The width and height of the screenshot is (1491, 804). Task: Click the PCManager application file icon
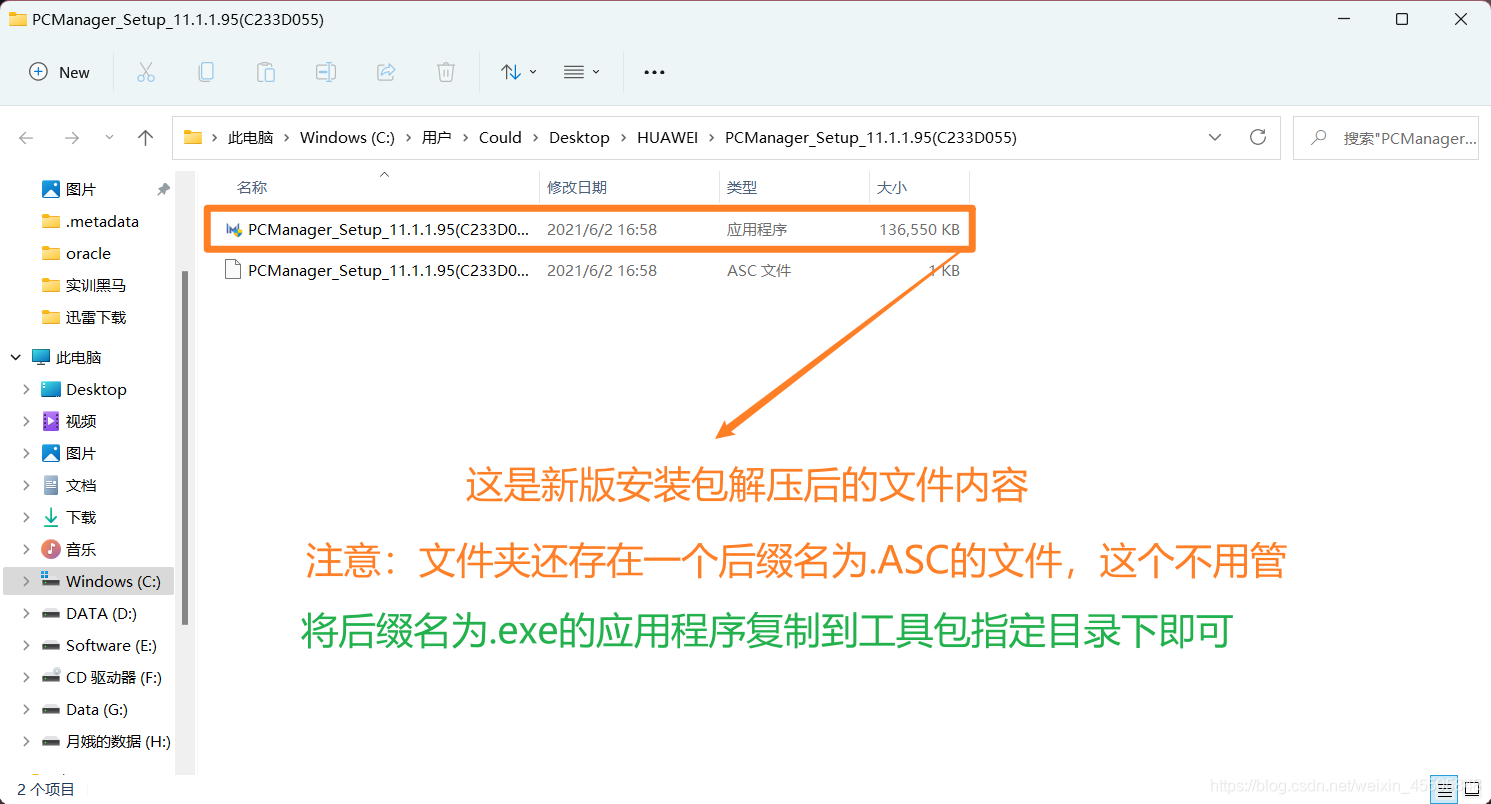pyautogui.click(x=233, y=230)
